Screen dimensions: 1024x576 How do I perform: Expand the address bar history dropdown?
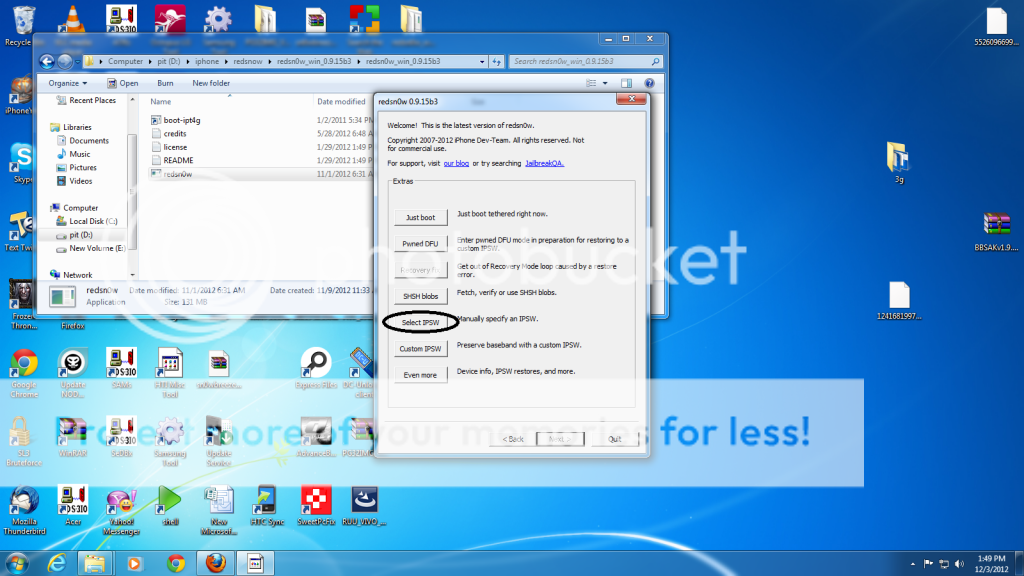[x=482, y=61]
